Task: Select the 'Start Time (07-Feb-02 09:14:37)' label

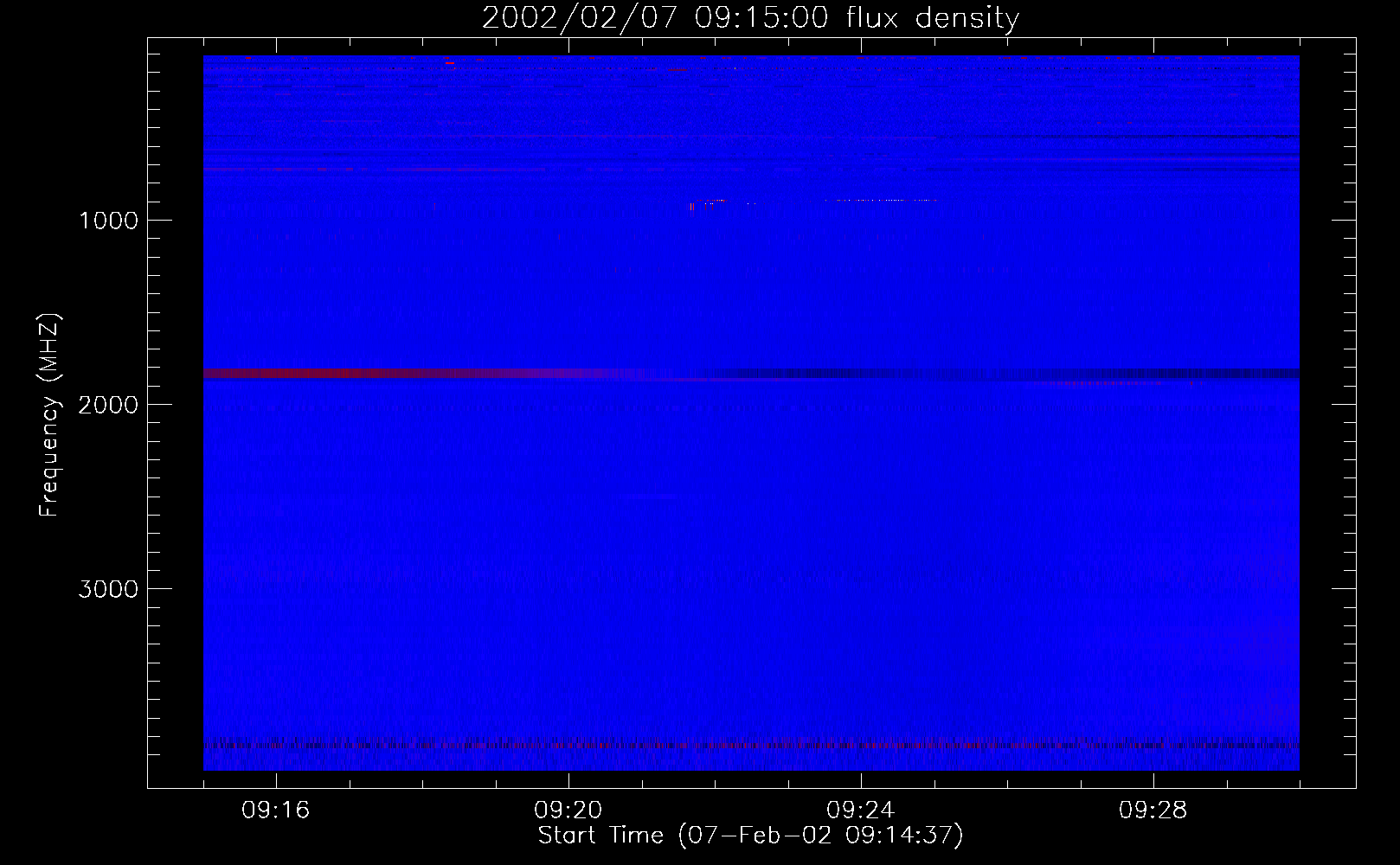Action: tap(750, 836)
